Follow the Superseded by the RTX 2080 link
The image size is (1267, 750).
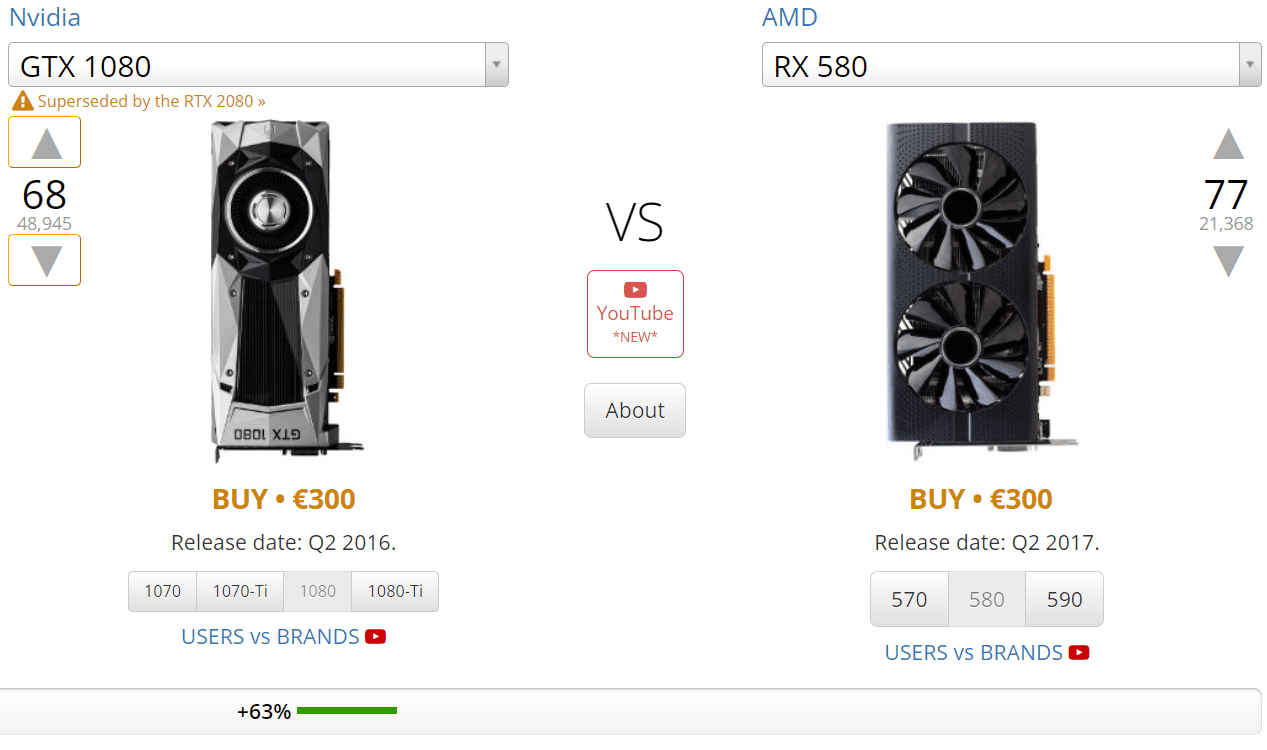pos(152,101)
